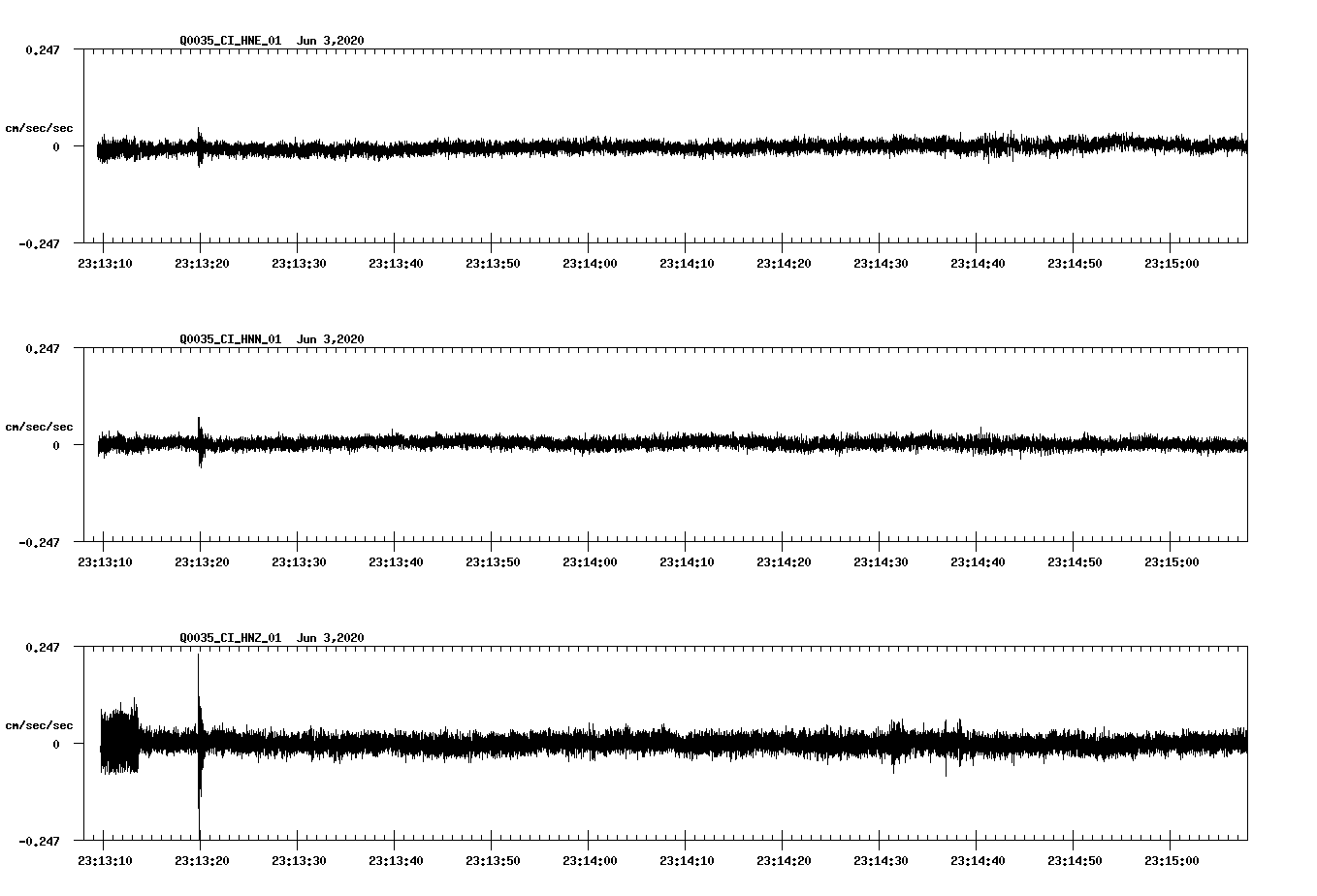
Task: Click the 0.247 upper limit on HNE axis
Action: click(42, 49)
